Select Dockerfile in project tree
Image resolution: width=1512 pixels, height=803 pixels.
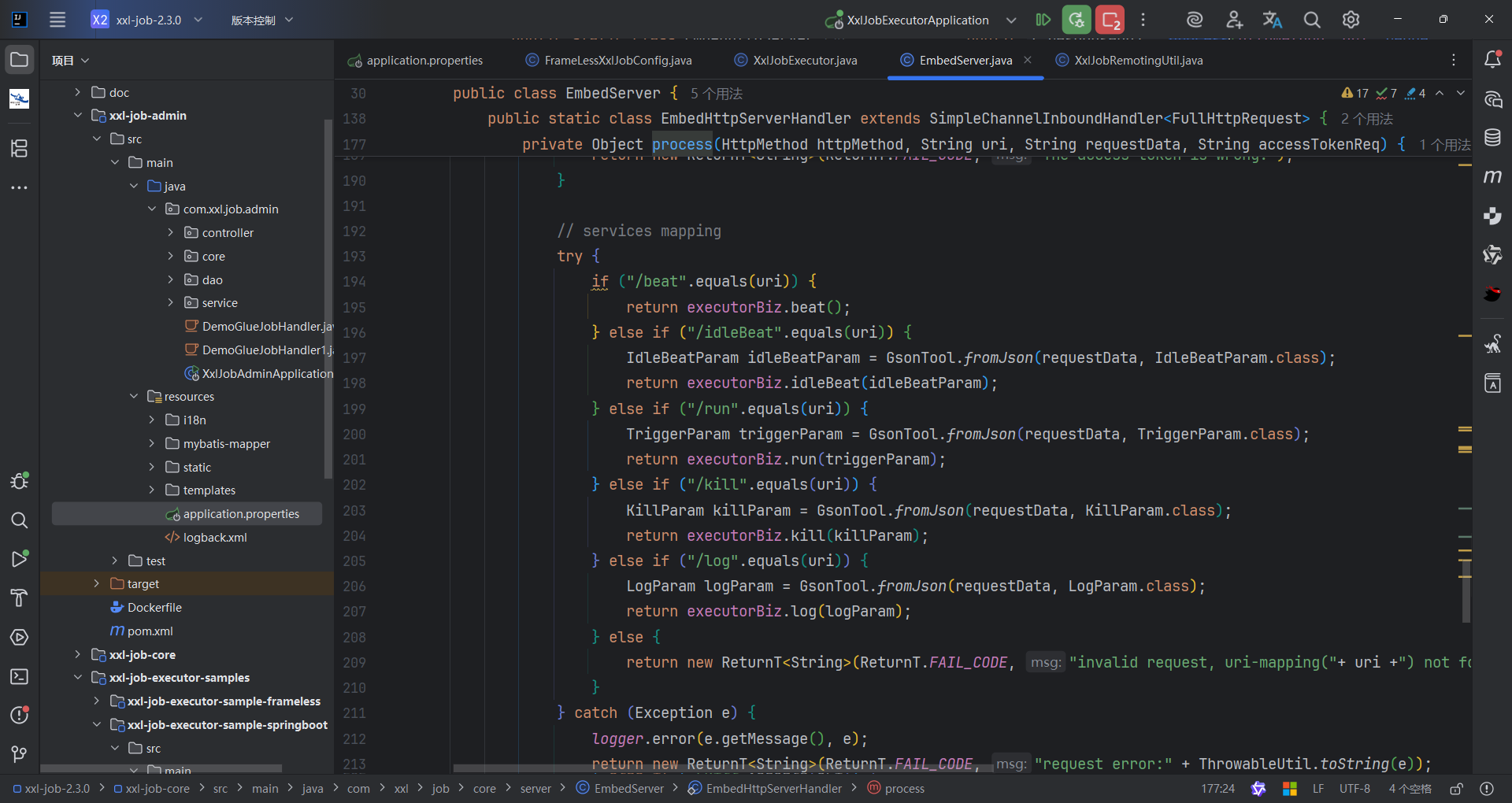point(146,608)
